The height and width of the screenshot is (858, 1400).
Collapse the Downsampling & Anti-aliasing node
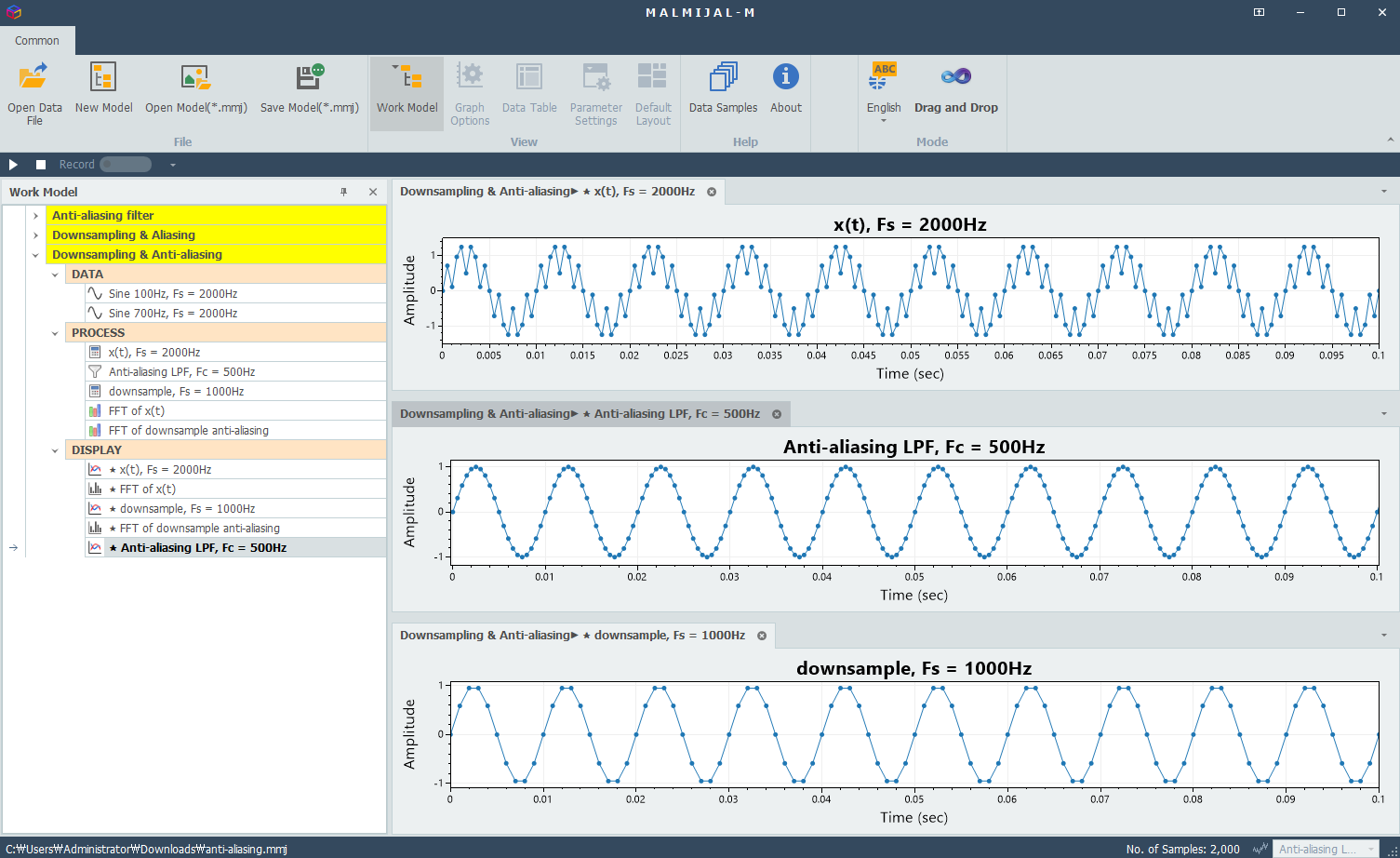click(36, 254)
